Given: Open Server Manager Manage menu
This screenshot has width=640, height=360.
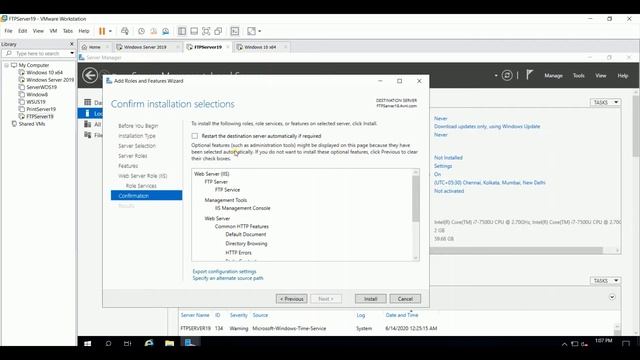Looking at the screenshot, I should pos(553,76).
